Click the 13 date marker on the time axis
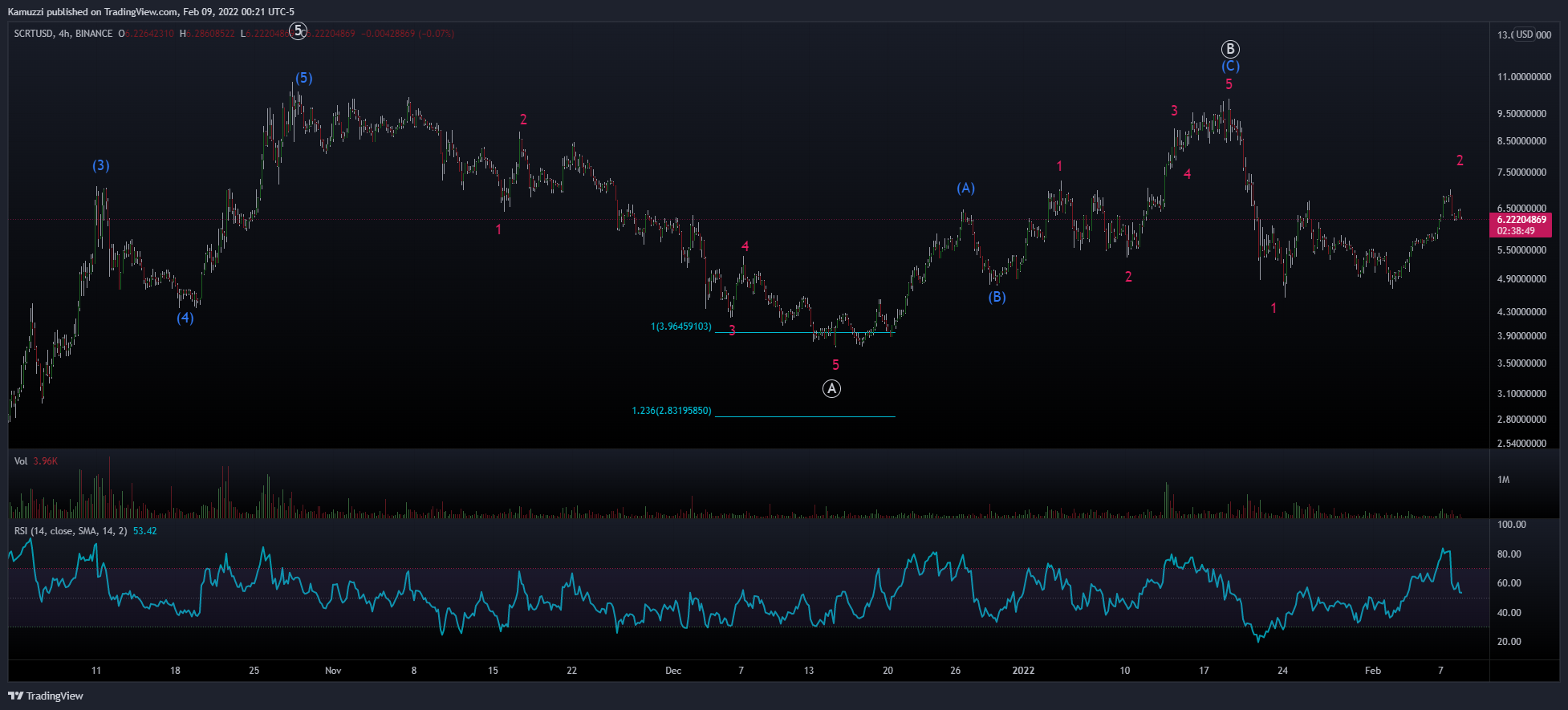This screenshot has width=1568, height=710. tap(809, 671)
